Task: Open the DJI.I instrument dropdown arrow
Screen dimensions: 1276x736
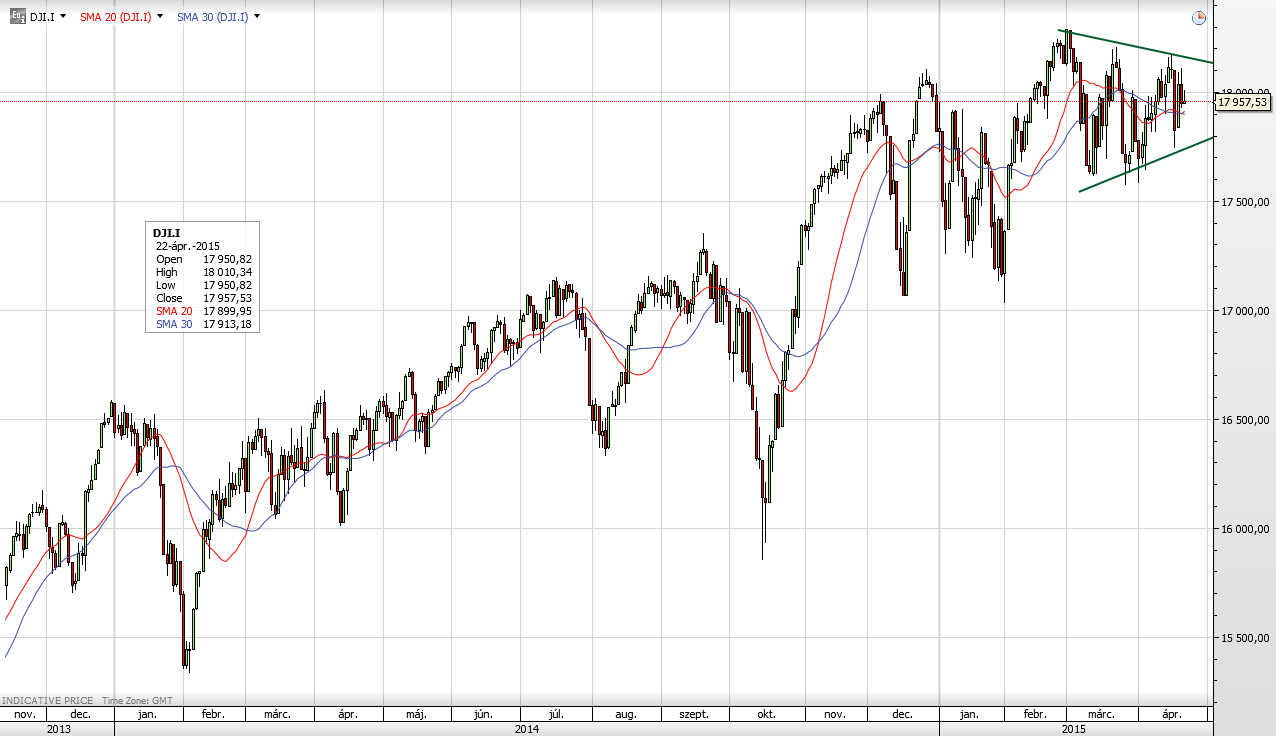Action: [x=64, y=17]
